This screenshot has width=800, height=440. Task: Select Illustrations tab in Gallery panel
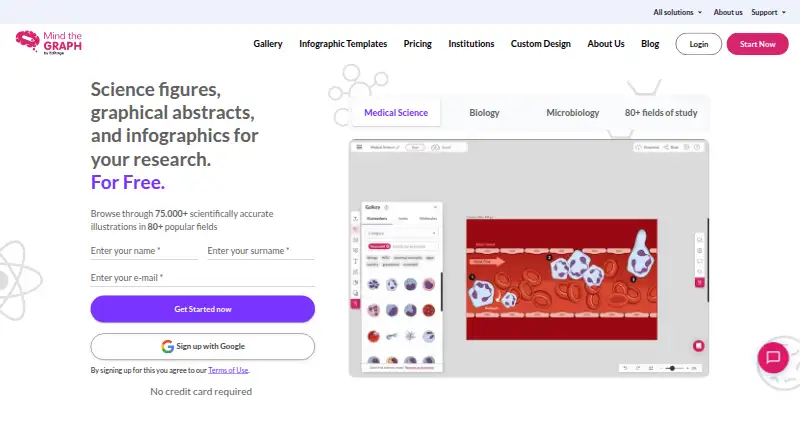coord(377,218)
